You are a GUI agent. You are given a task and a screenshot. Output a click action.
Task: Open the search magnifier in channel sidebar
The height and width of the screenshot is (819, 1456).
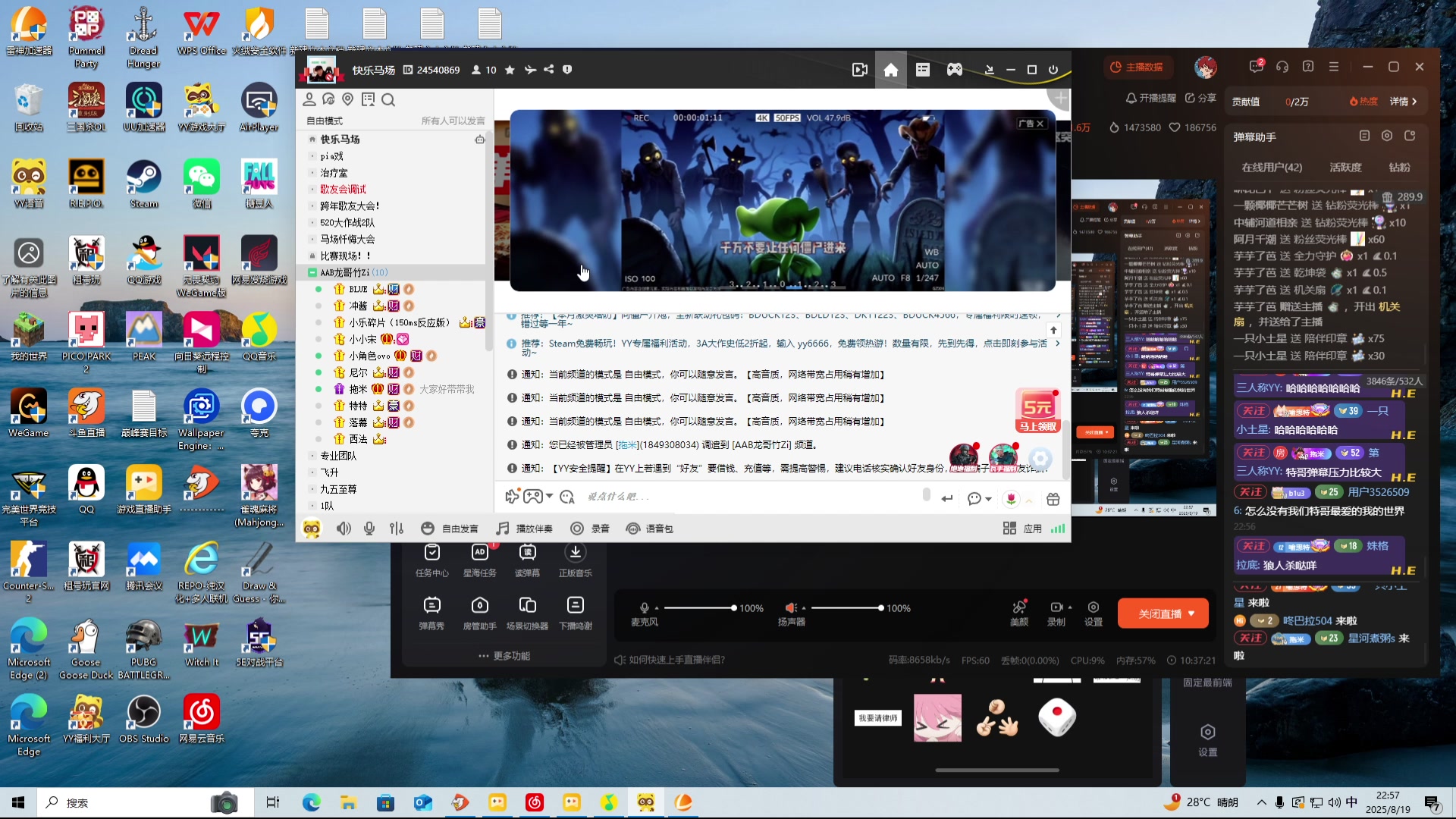(388, 99)
